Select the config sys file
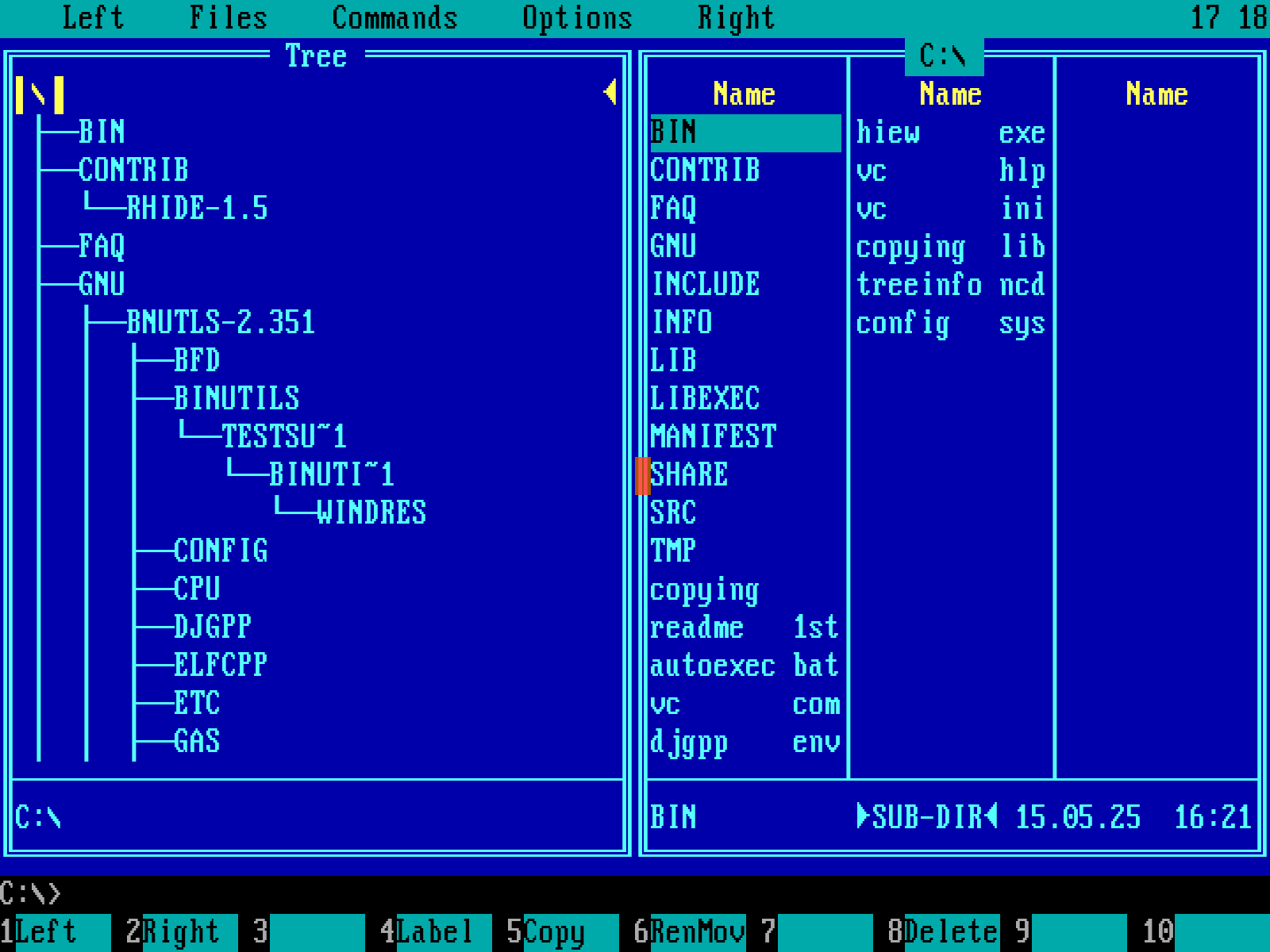This screenshot has width=1270, height=952. 949,322
